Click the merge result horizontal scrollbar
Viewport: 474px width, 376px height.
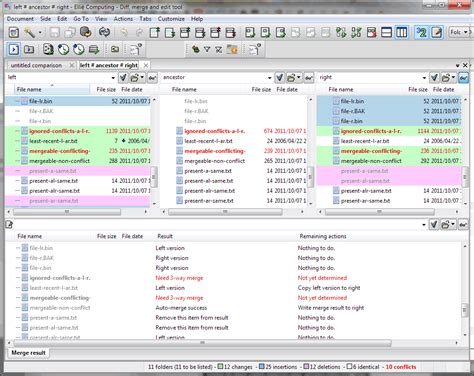[202, 343]
